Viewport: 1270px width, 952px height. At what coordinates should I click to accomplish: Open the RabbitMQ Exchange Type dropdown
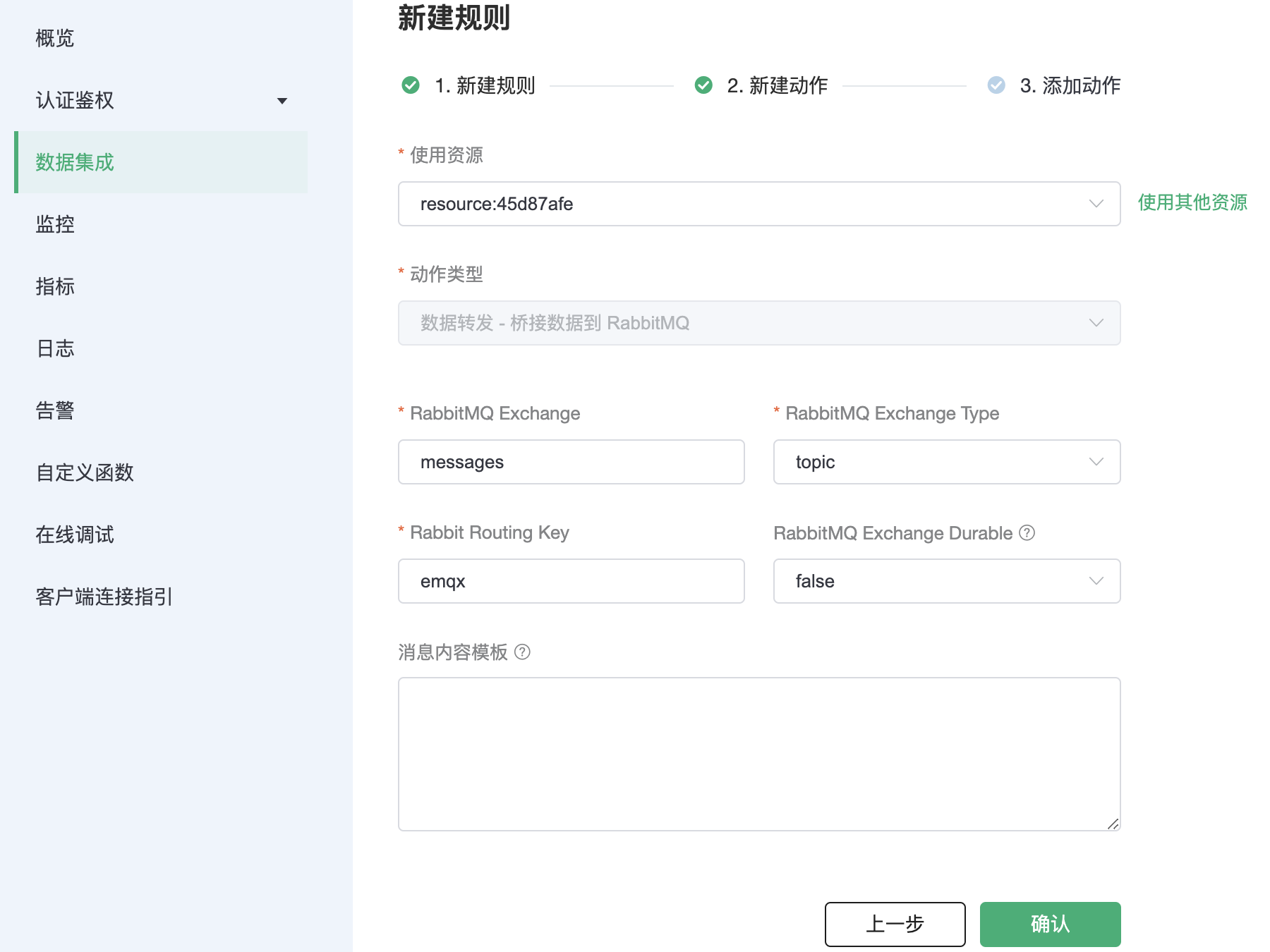946,462
